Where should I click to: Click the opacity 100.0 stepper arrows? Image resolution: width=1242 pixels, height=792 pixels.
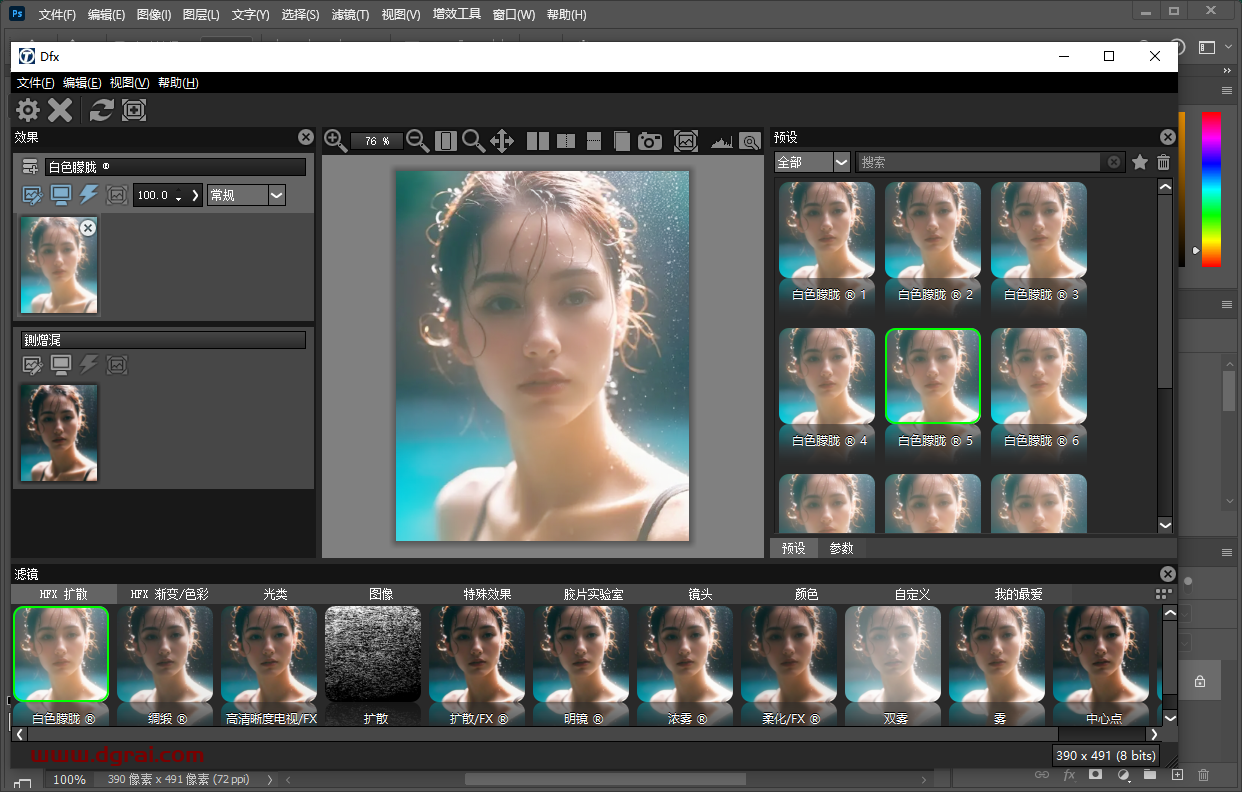(x=178, y=195)
